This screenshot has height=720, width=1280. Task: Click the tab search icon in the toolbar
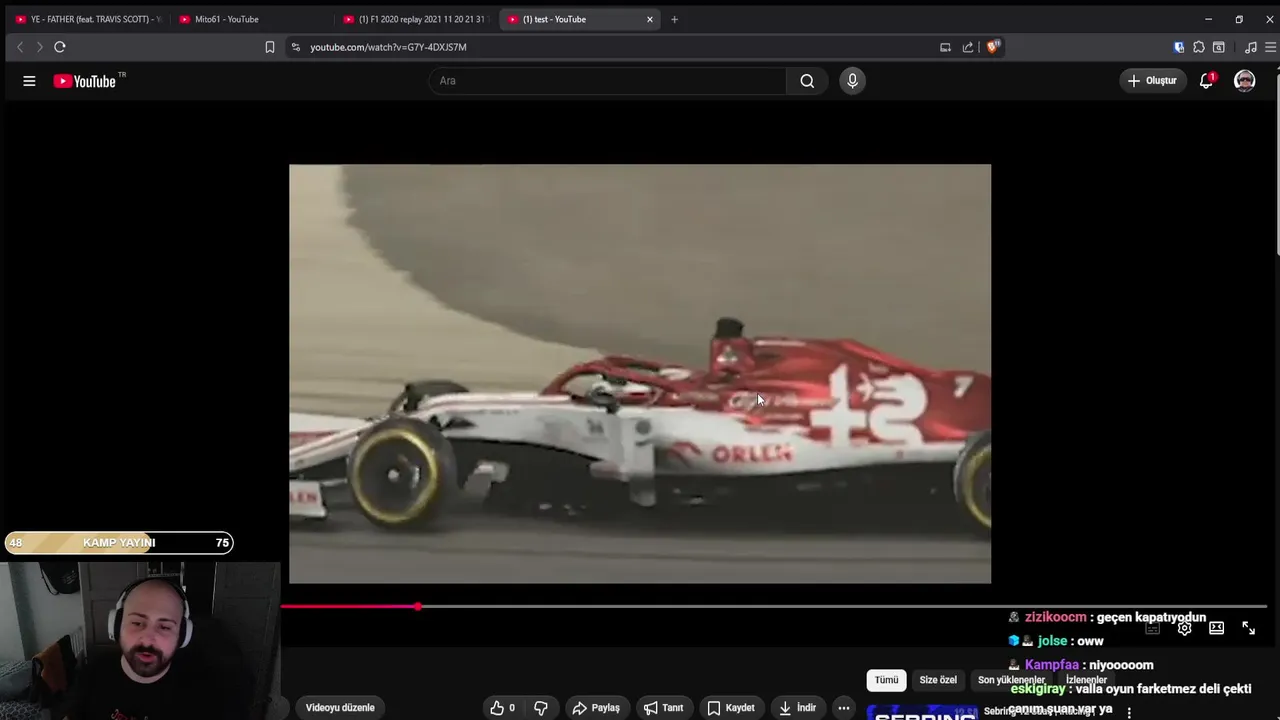click(x=1219, y=47)
